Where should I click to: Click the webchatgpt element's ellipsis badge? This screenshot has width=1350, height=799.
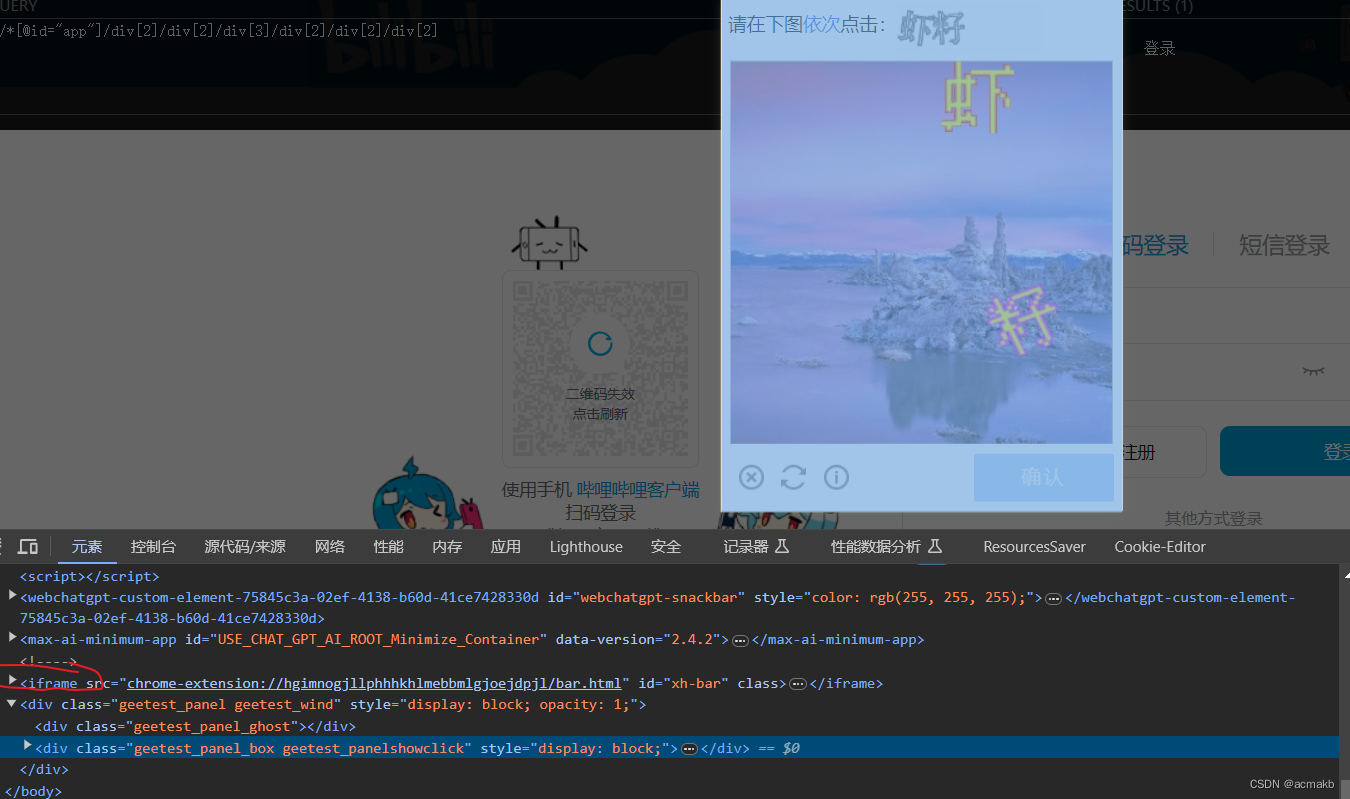(1053, 598)
